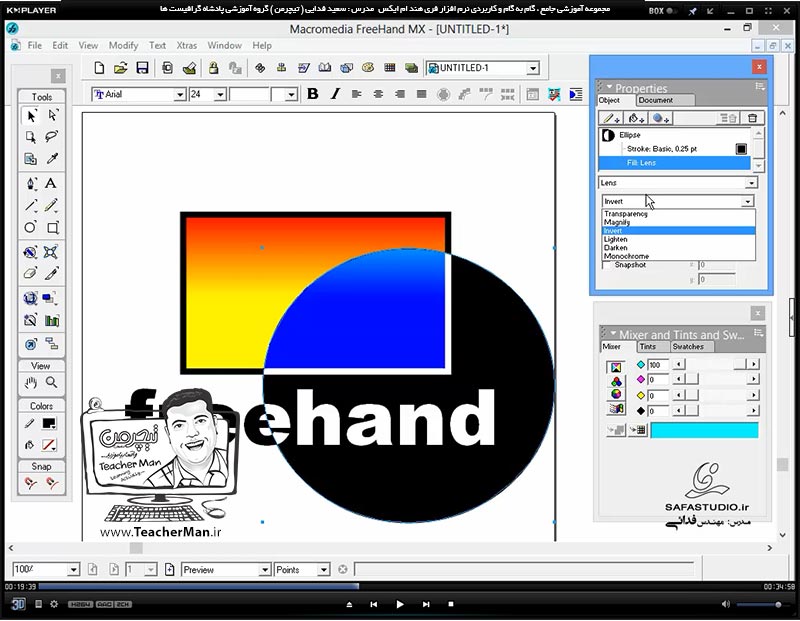Click the cyan color preview in Mixer

(704, 430)
